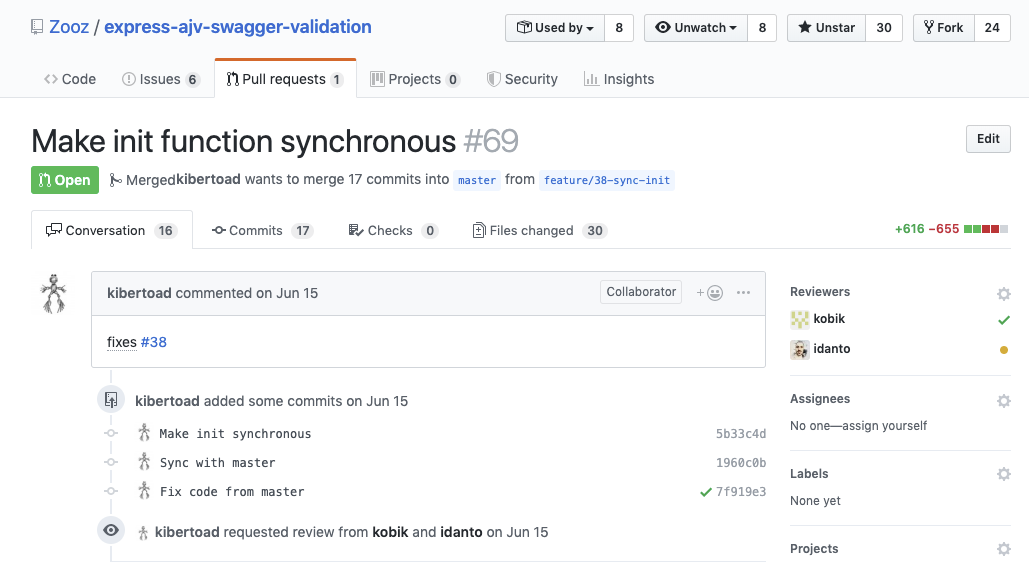Click kobik's reviewer avatar

(x=799, y=319)
